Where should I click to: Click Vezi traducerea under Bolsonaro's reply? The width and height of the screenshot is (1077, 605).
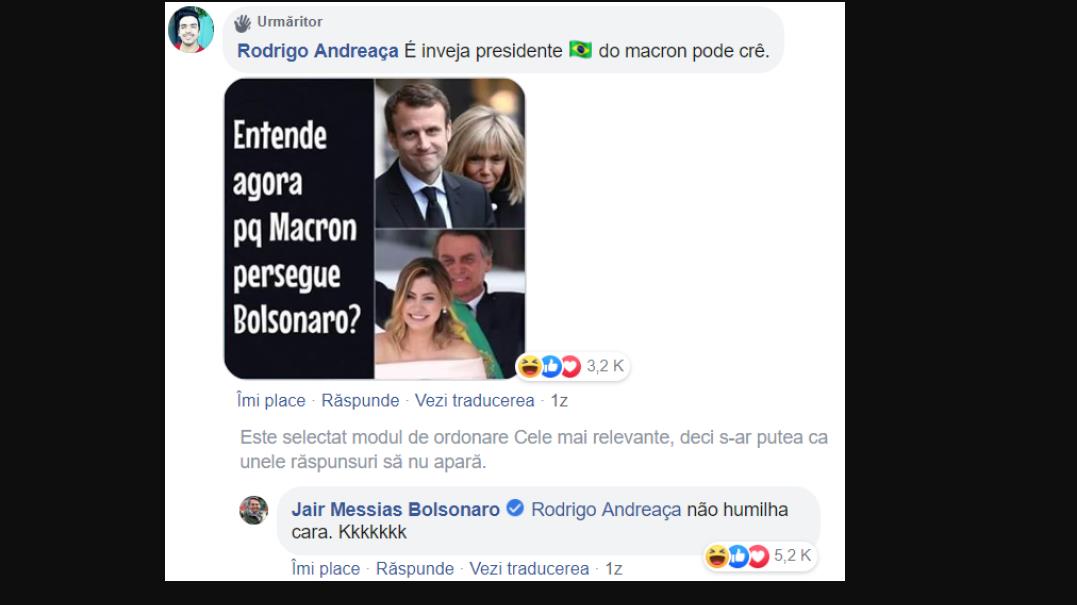coord(530,569)
